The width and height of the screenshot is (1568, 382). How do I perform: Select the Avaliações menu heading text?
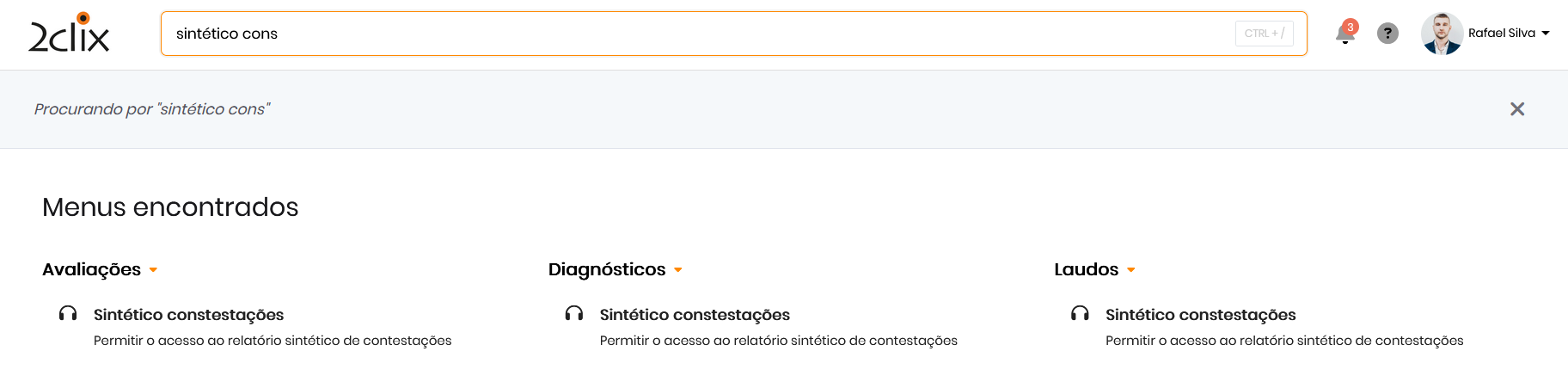point(91,269)
